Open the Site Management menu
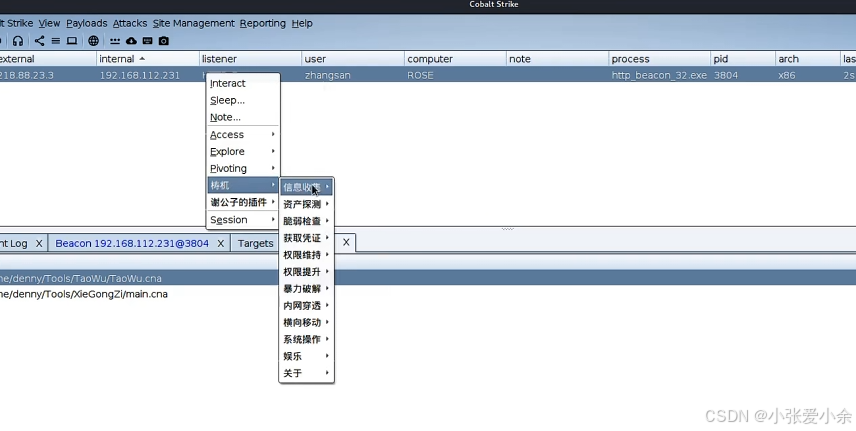Viewport: 856px width, 431px height. click(x=193, y=23)
